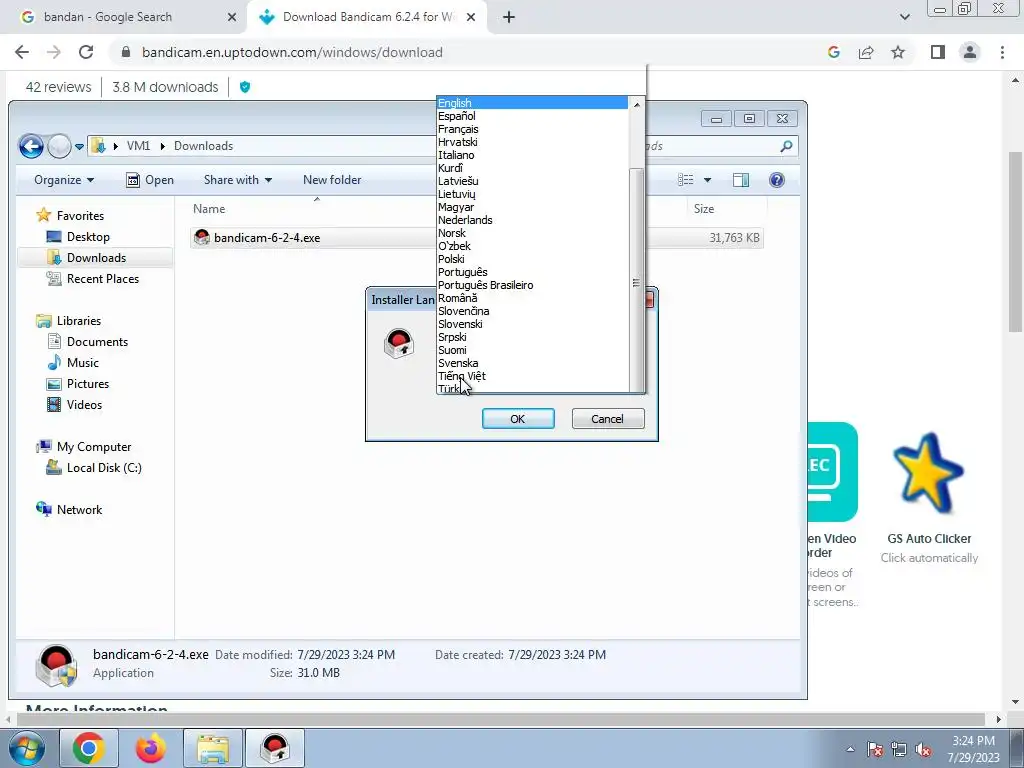Viewport: 1024px width, 768px height.
Task: Select Network in navigation pane
Action: click(79, 509)
